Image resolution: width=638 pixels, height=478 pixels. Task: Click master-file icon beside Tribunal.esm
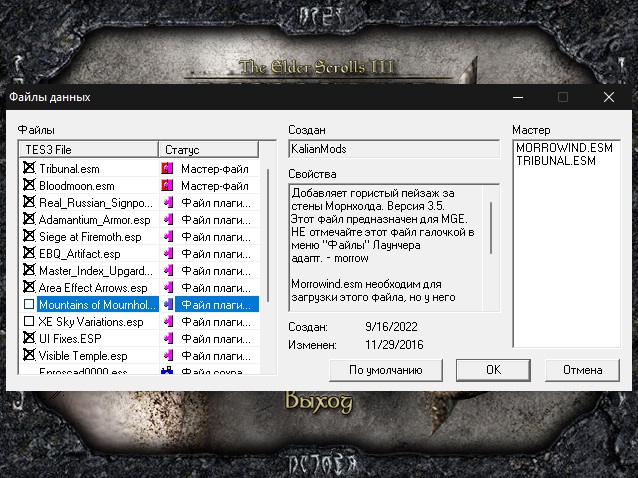[167, 168]
